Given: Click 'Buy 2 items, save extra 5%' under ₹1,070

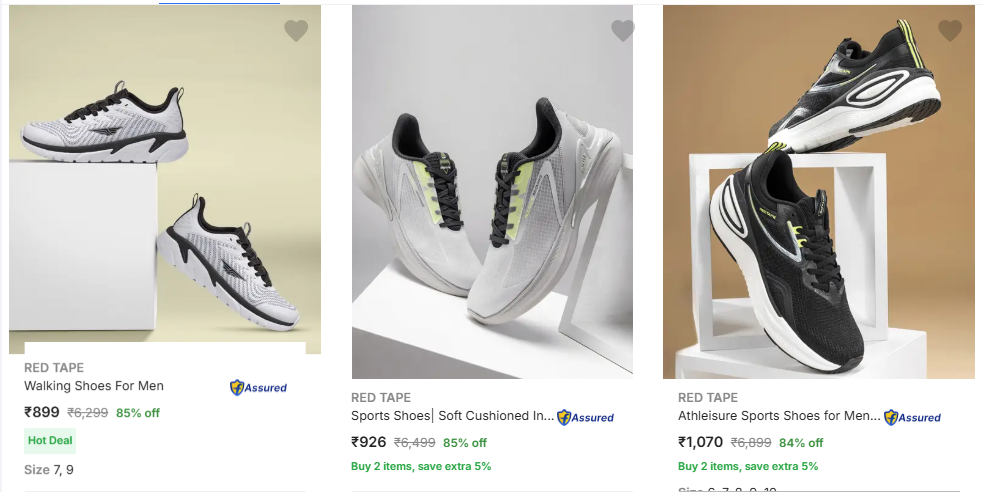Looking at the screenshot, I should pyautogui.click(x=748, y=466).
